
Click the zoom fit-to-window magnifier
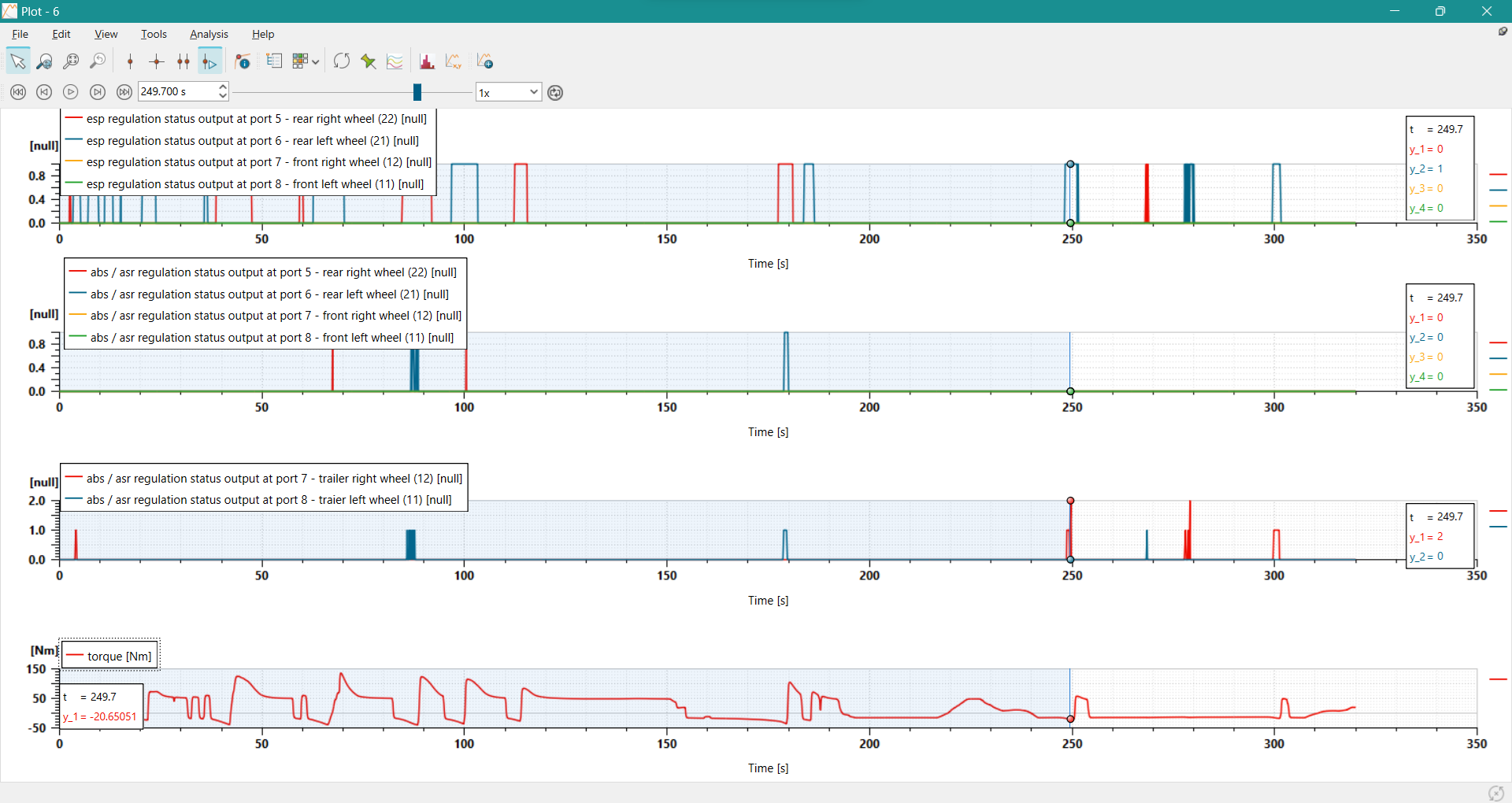(71, 61)
